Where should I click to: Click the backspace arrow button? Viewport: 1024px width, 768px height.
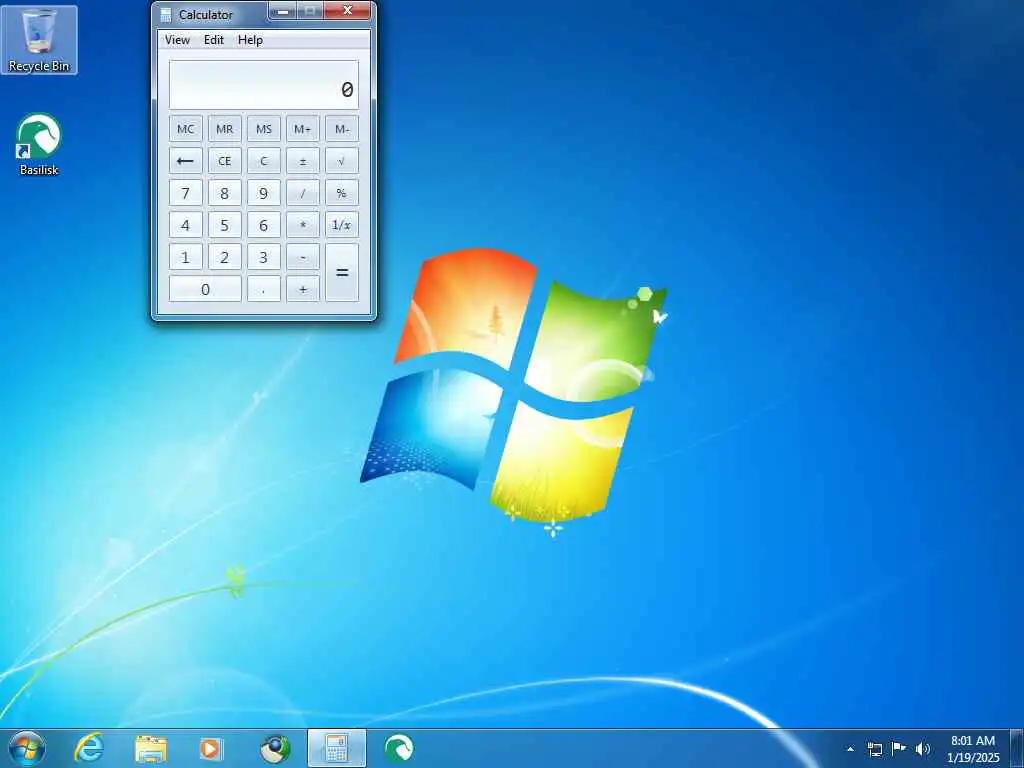point(185,161)
